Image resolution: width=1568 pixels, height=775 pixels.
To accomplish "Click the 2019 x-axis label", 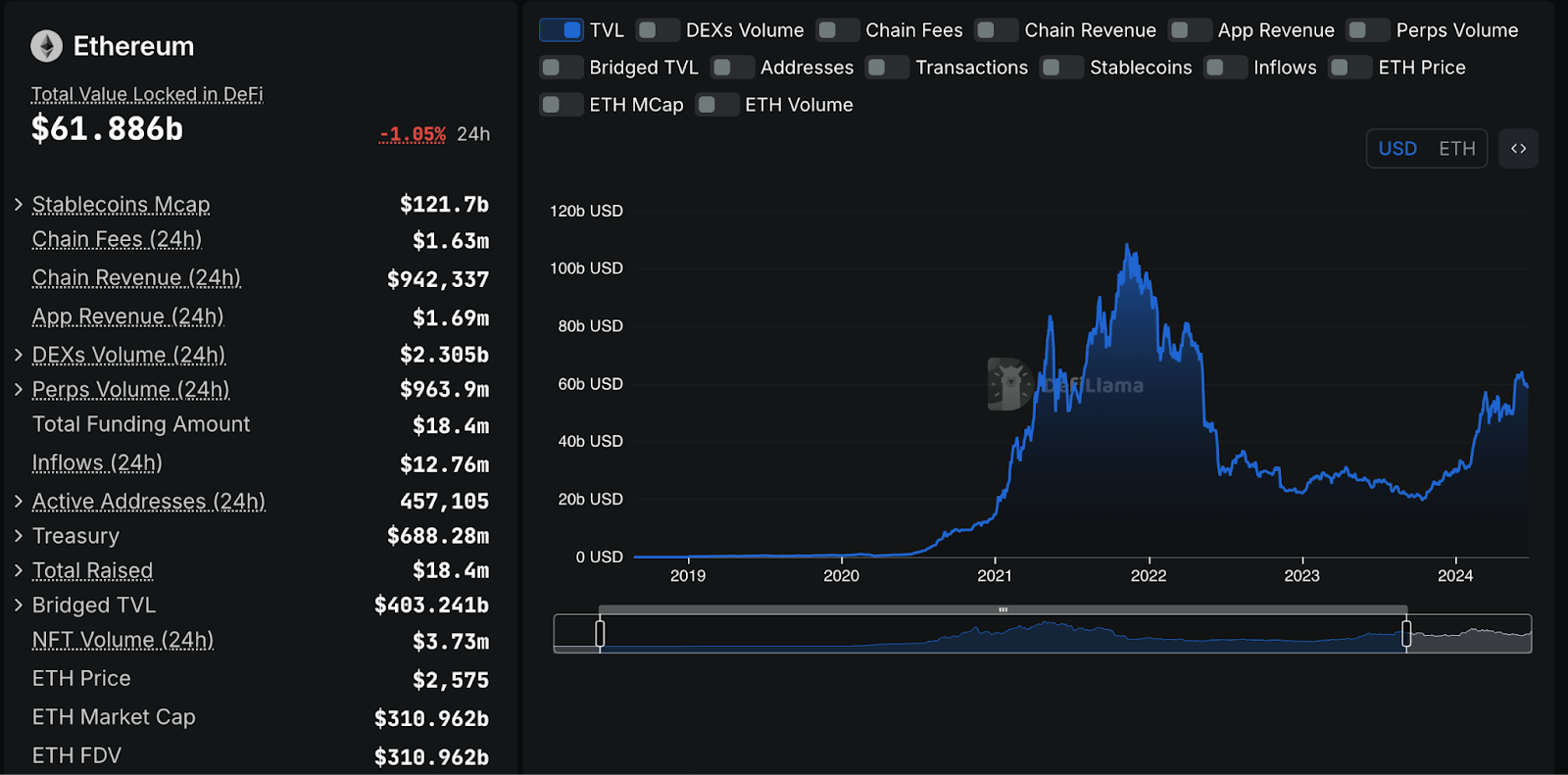I will pyautogui.click(x=688, y=576).
